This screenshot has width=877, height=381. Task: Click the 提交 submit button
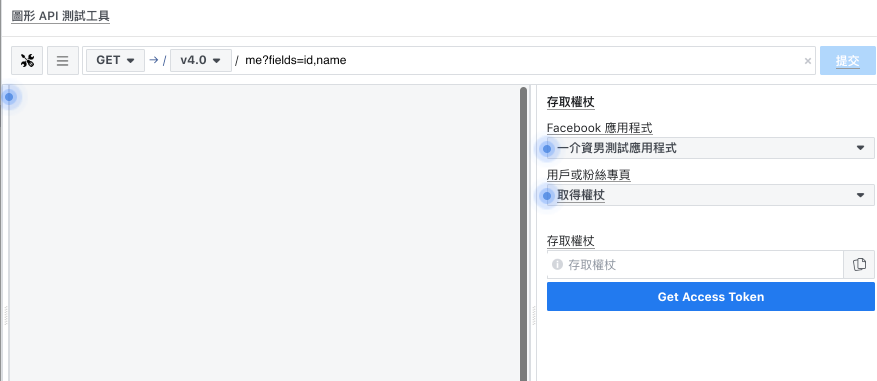(x=847, y=60)
